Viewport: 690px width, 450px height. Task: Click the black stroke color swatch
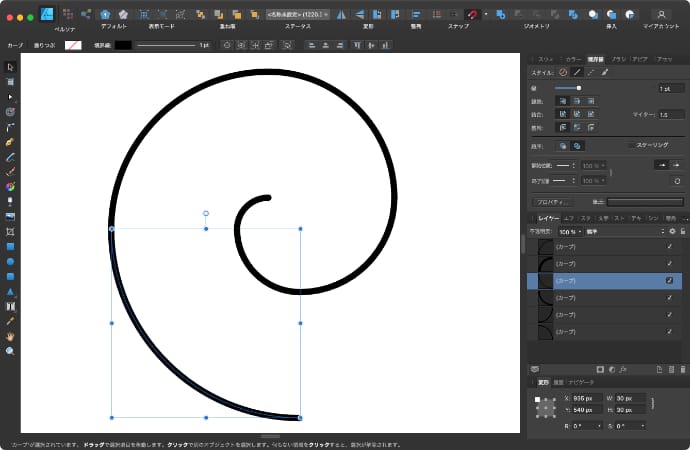pos(122,45)
